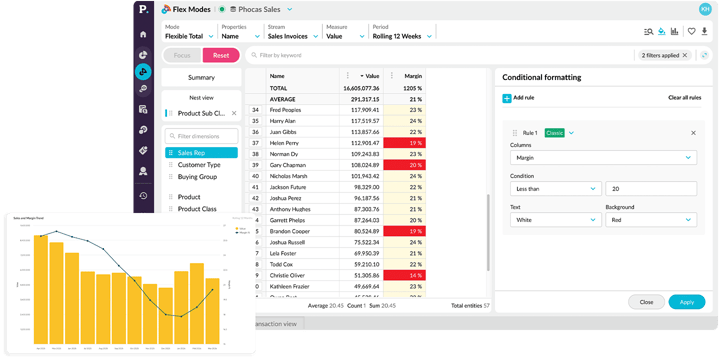The image size is (720, 360).
Task: Click the Apply button
Action: [687, 302]
